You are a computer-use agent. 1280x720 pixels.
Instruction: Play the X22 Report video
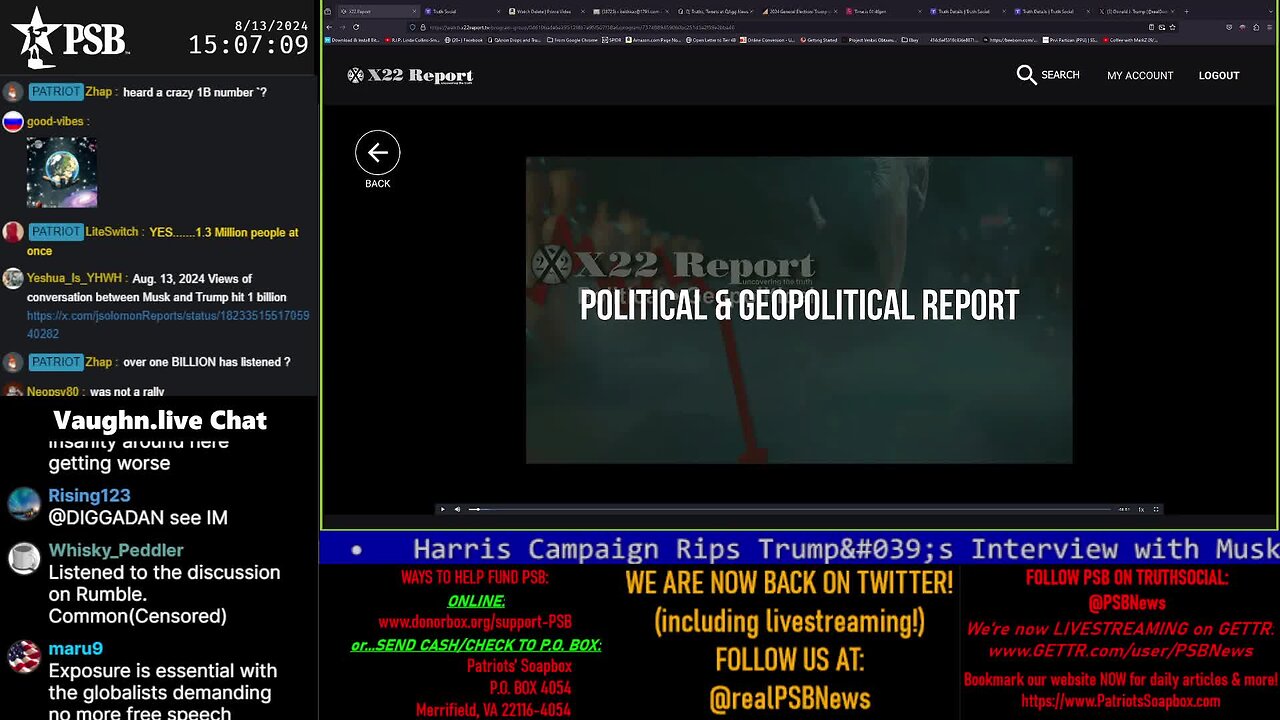442,509
